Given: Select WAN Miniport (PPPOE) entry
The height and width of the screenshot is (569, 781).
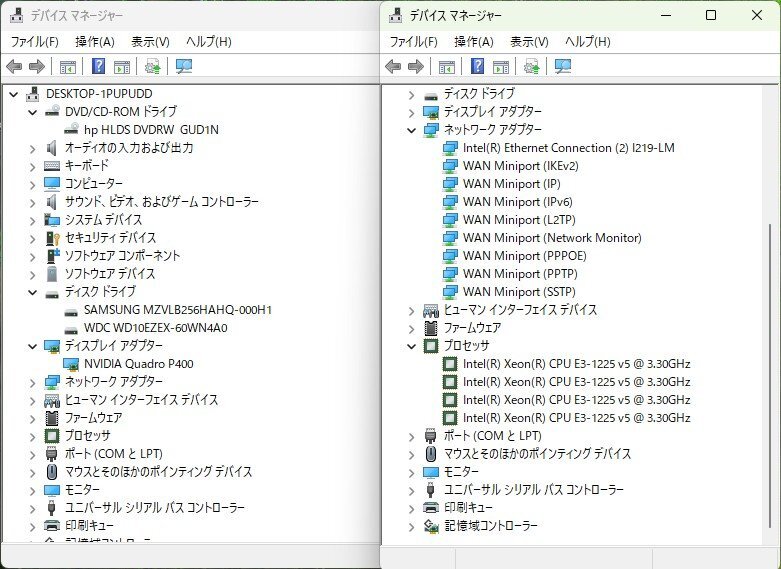Looking at the screenshot, I should [x=524, y=256].
